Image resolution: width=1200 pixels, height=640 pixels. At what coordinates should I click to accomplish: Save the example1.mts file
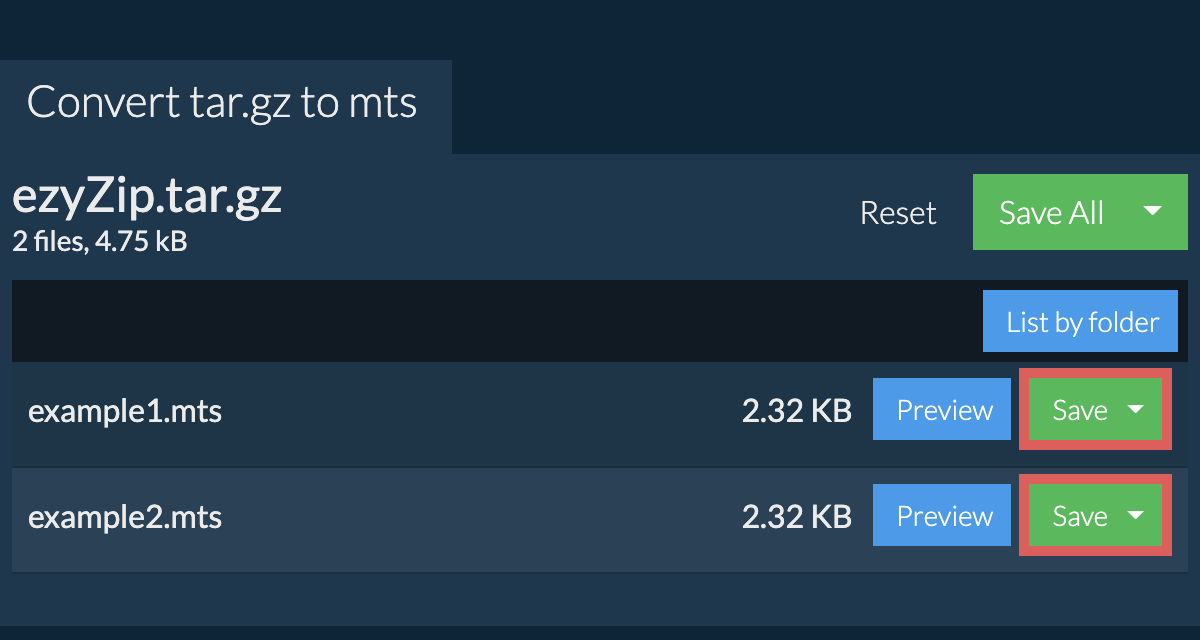tap(1079, 410)
